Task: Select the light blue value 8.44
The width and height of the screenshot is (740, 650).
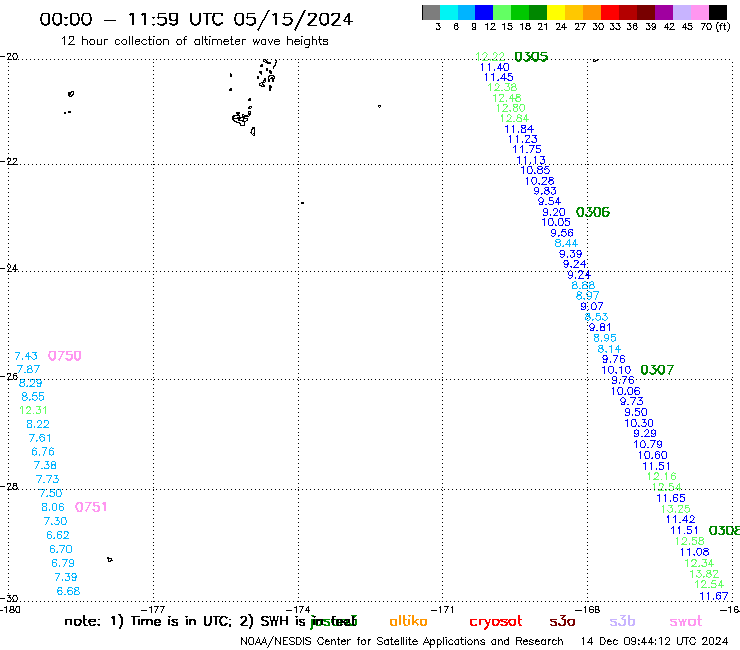Action: pyautogui.click(x=566, y=243)
